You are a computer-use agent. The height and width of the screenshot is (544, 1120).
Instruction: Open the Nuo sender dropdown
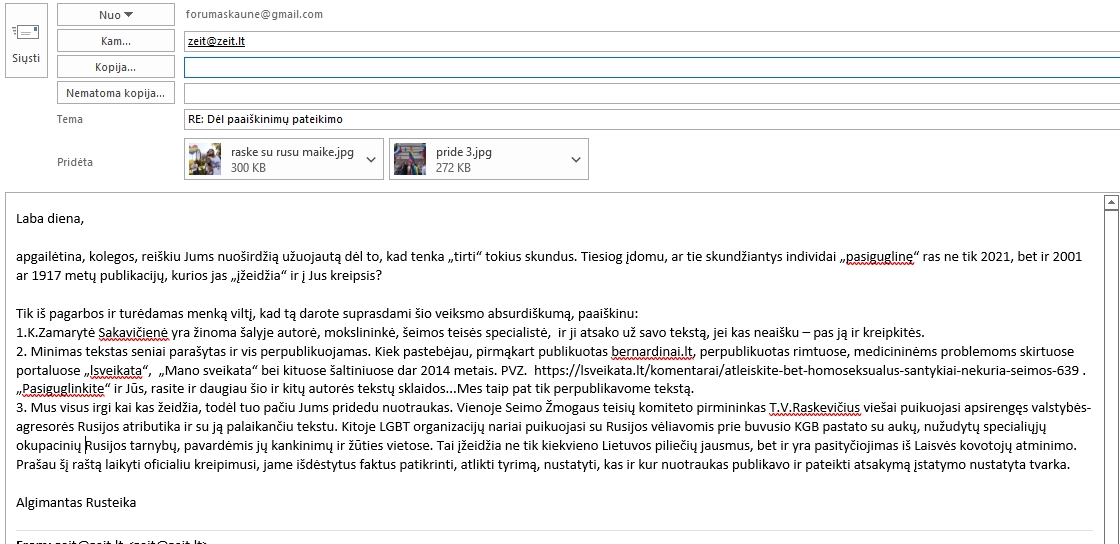pos(116,15)
